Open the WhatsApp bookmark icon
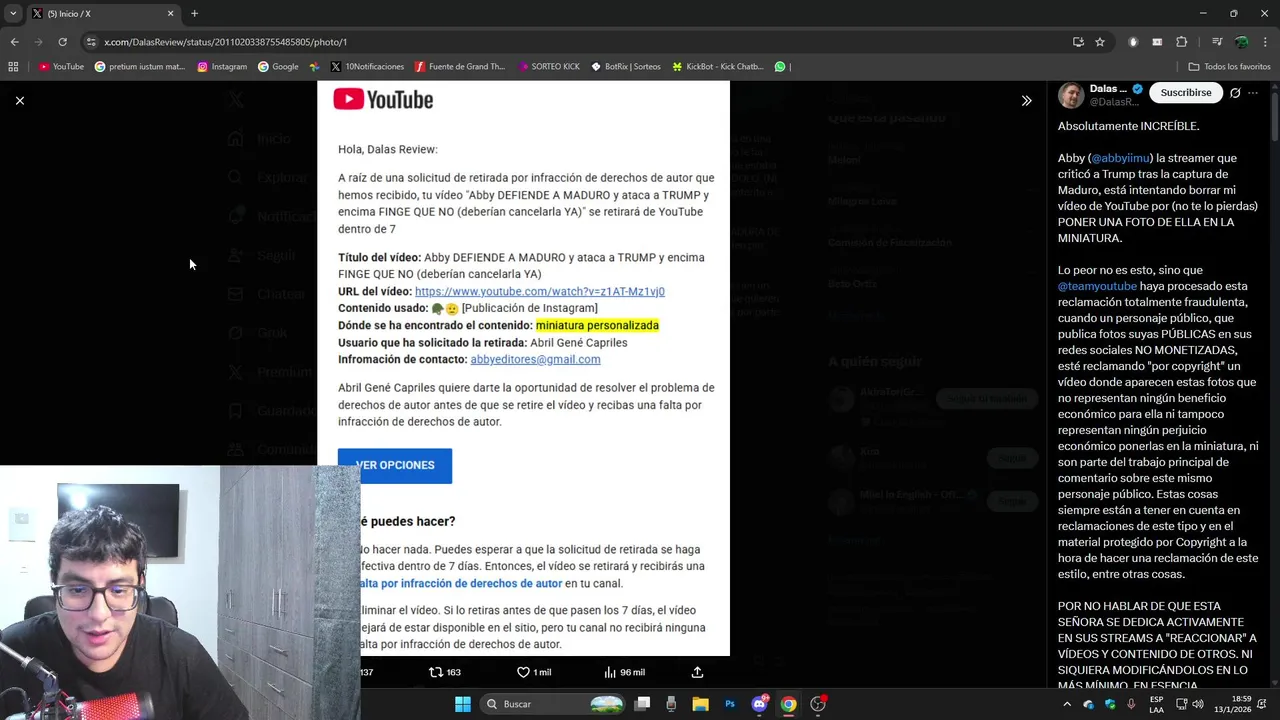 [780, 67]
